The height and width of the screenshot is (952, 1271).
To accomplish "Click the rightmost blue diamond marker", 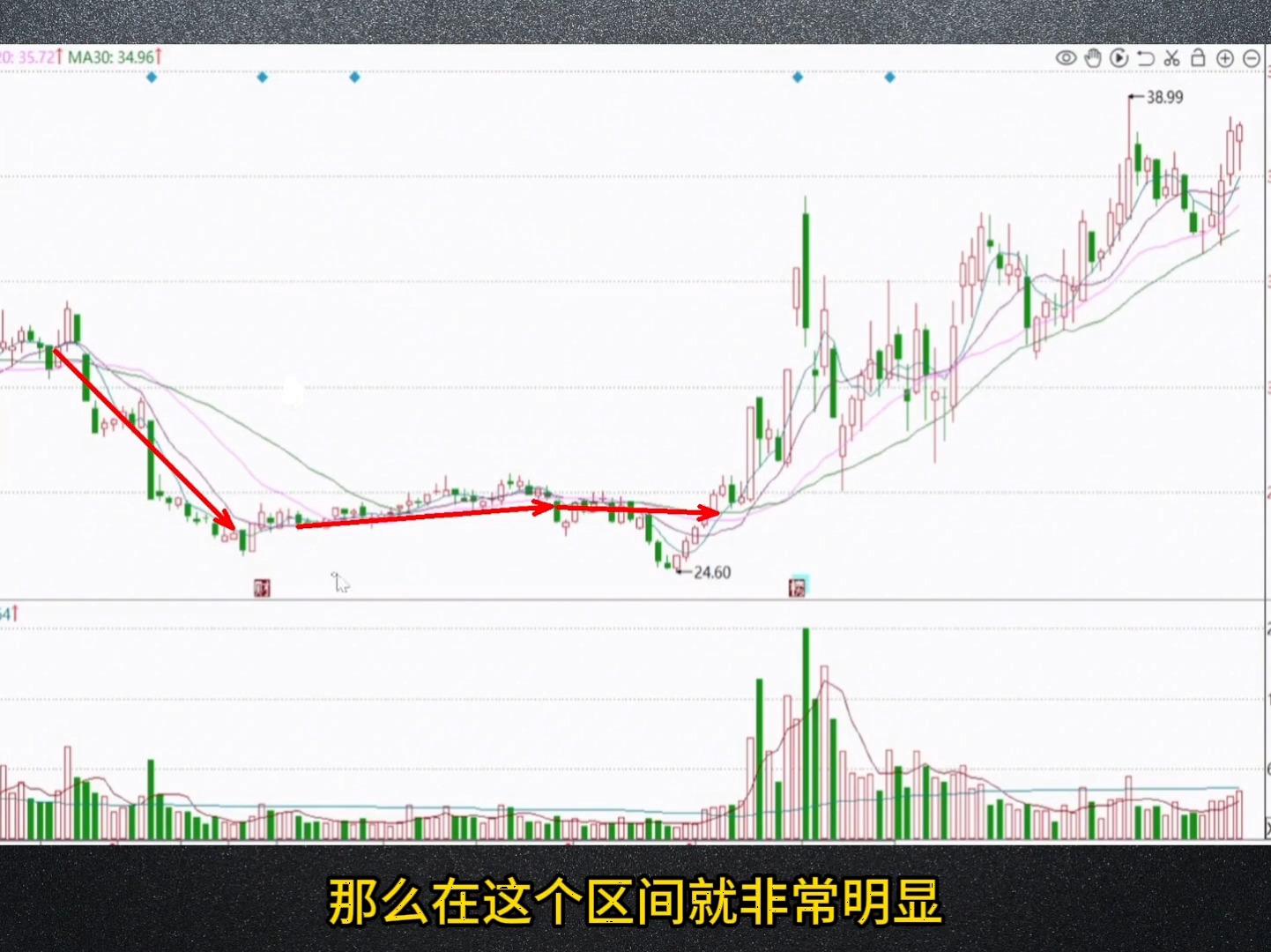I will tap(890, 78).
